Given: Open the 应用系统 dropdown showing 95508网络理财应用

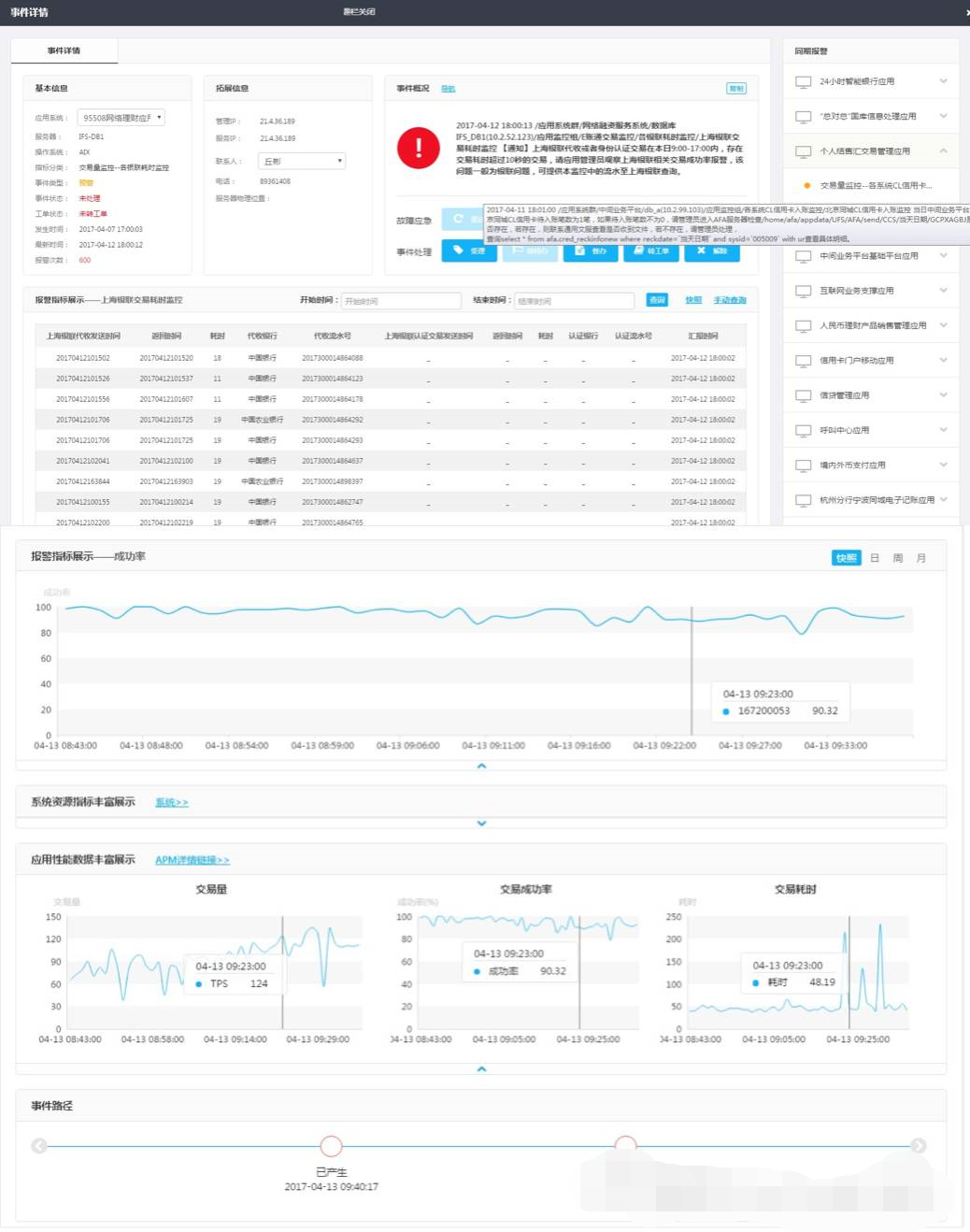Looking at the screenshot, I should 121,118.
